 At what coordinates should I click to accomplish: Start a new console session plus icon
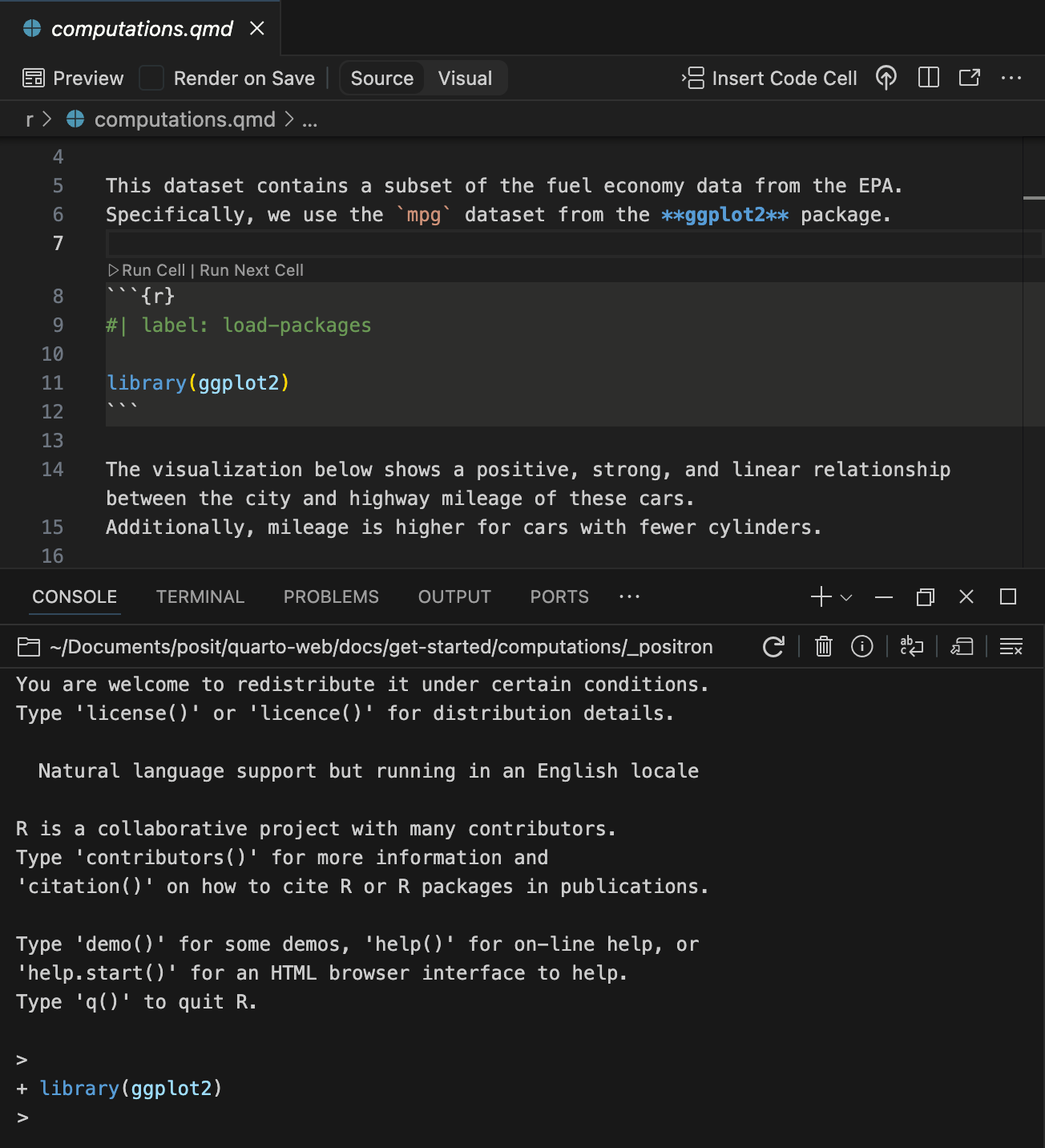pos(821,596)
